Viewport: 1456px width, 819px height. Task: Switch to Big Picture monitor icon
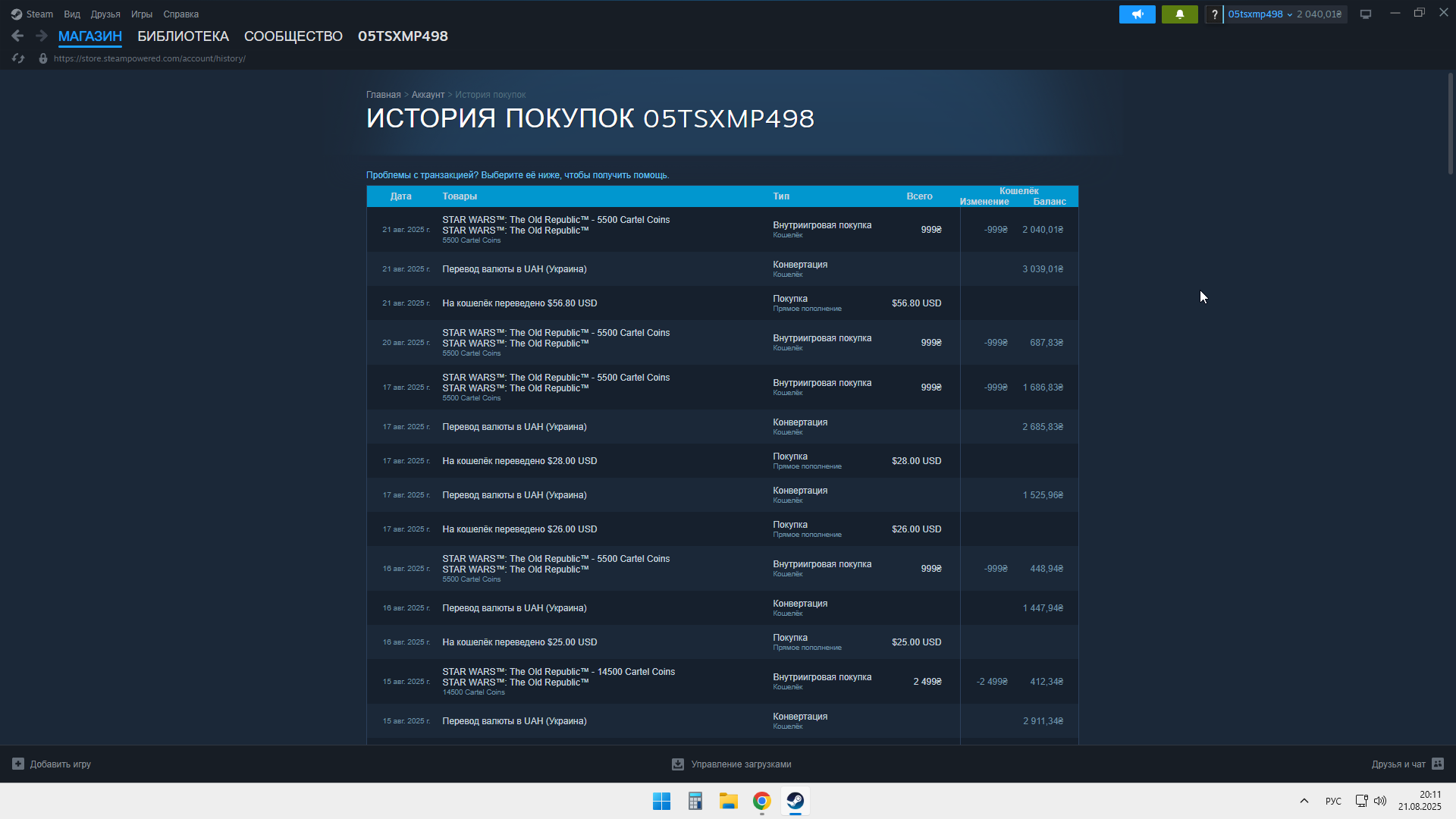click(1366, 14)
